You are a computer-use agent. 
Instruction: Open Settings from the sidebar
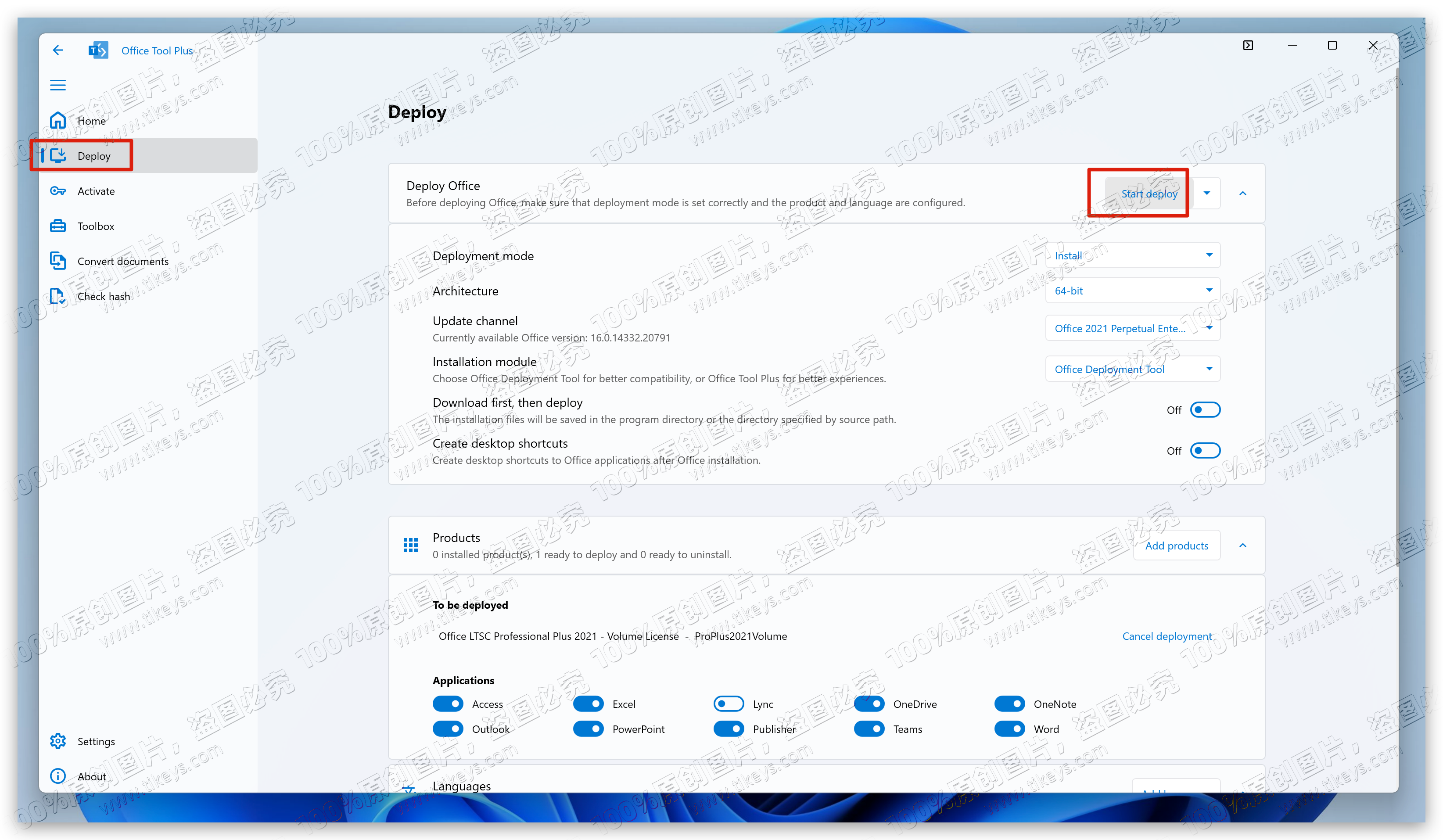point(149,741)
